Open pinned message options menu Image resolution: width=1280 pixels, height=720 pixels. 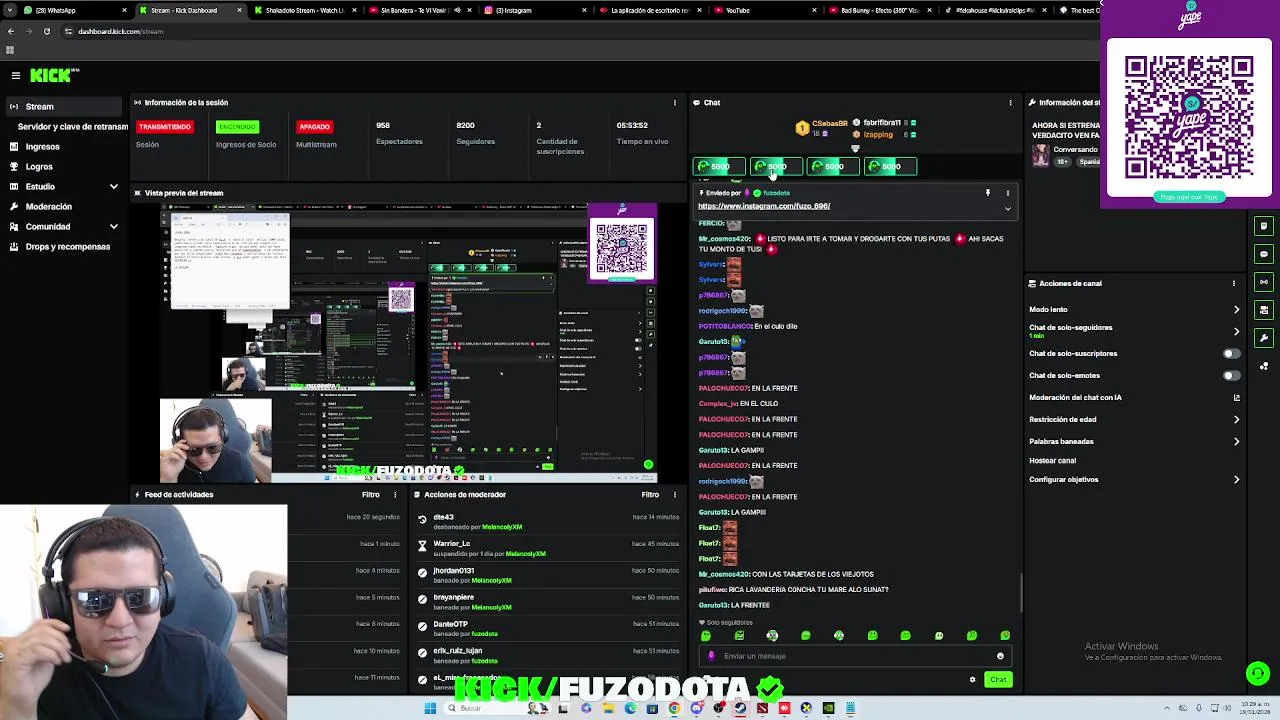coord(1008,193)
